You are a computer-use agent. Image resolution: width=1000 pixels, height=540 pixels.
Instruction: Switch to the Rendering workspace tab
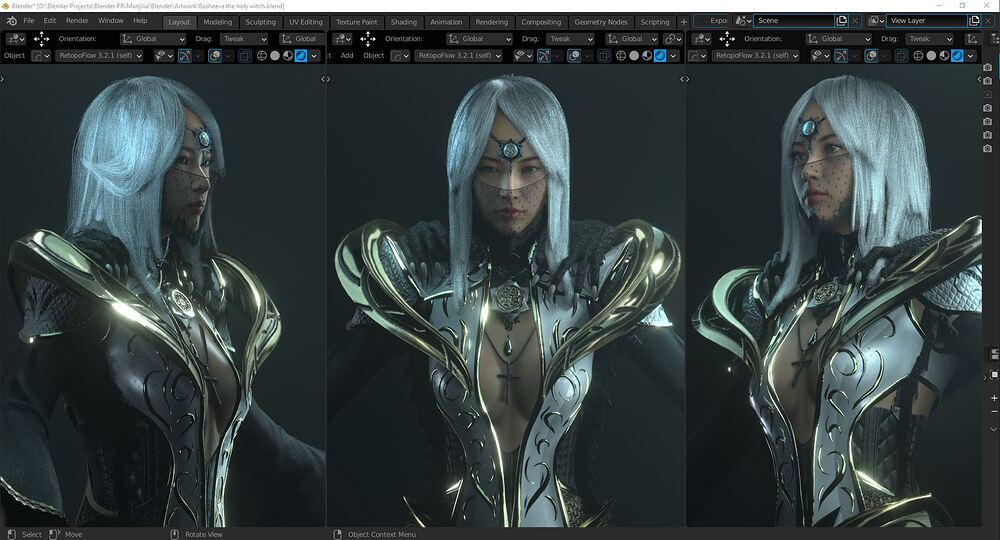click(x=492, y=22)
